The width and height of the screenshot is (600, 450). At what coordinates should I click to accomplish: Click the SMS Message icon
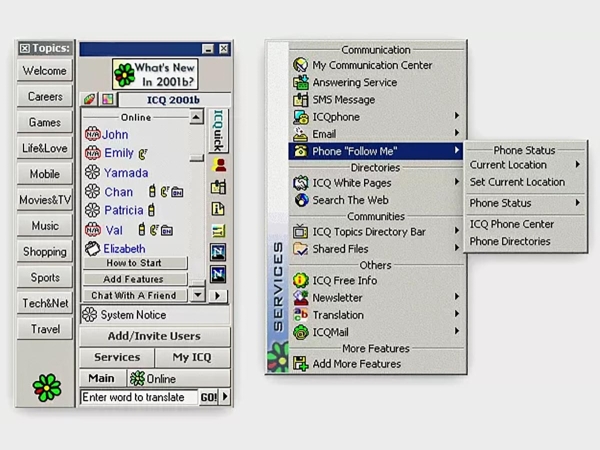pos(300,99)
